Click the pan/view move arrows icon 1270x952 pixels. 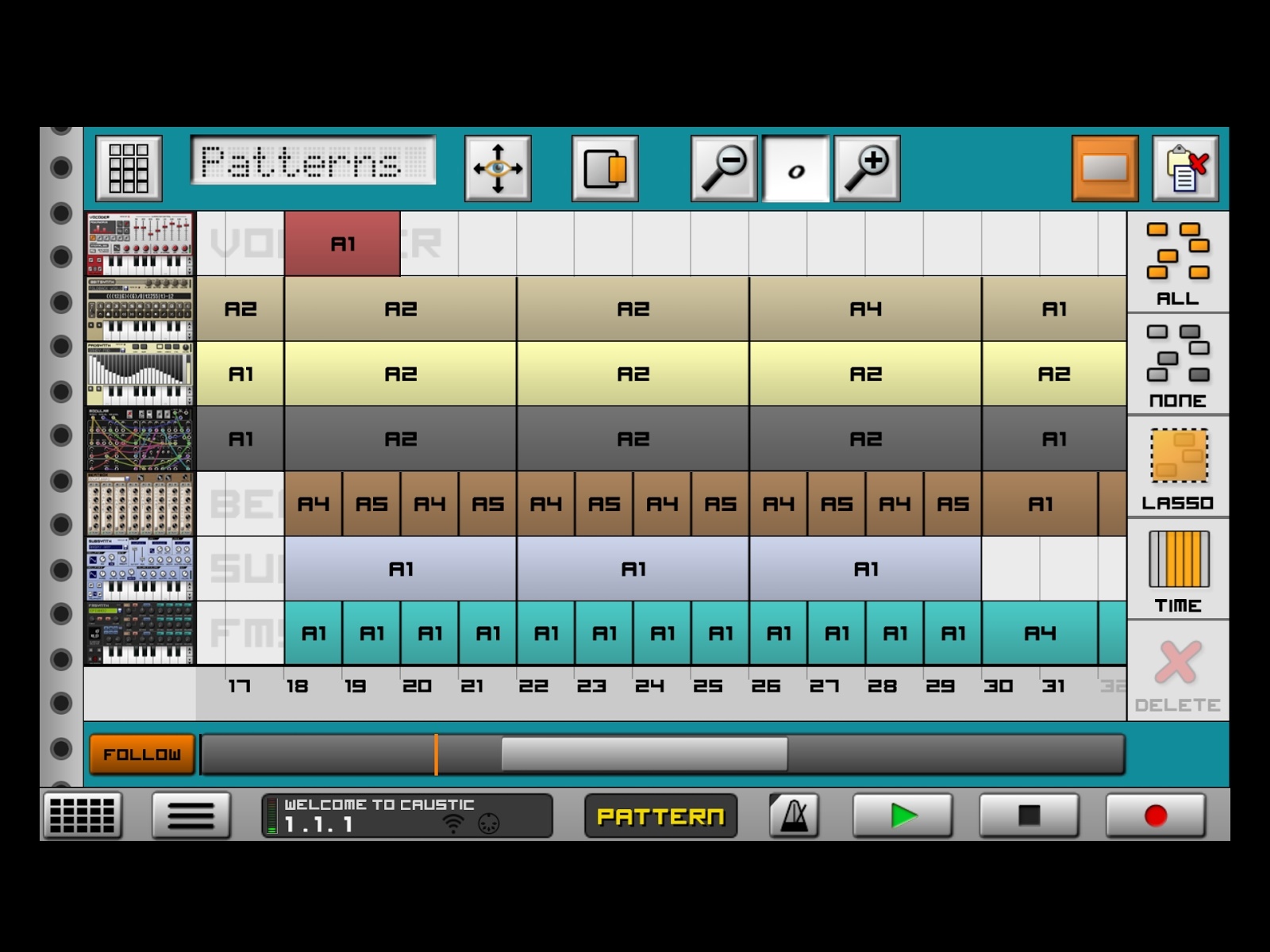[x=498, y=168]
